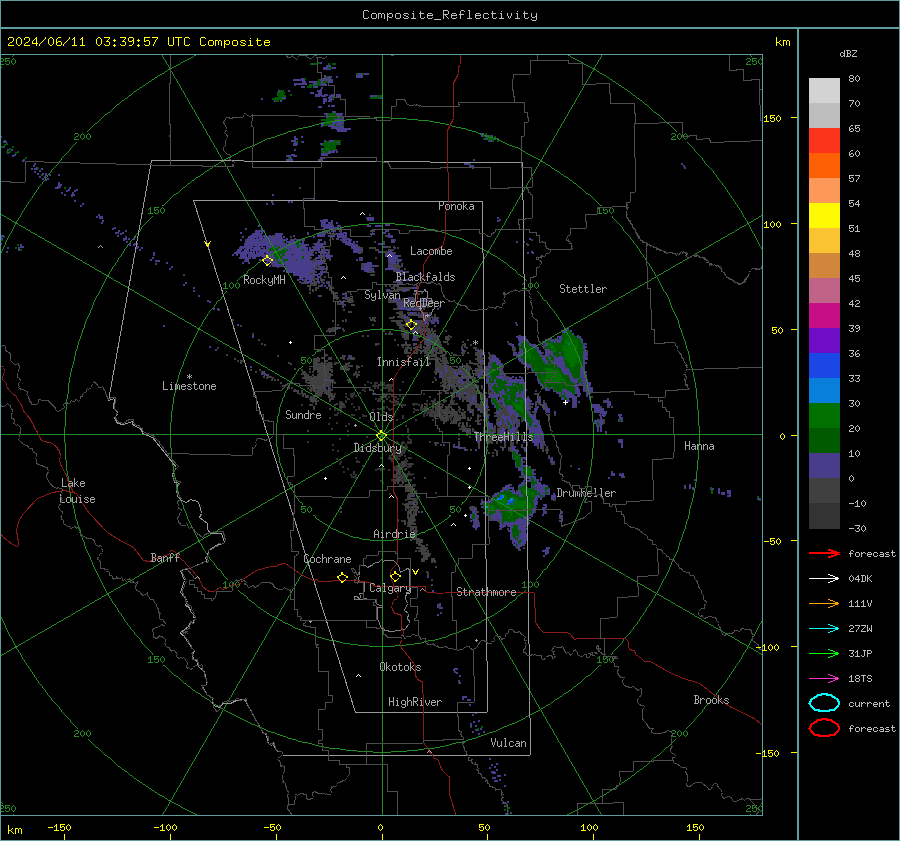Image resolution: width=900 pixels, height=841 pixels.
Task: Click the ThreeHills city label
Action: pos(503,437)
